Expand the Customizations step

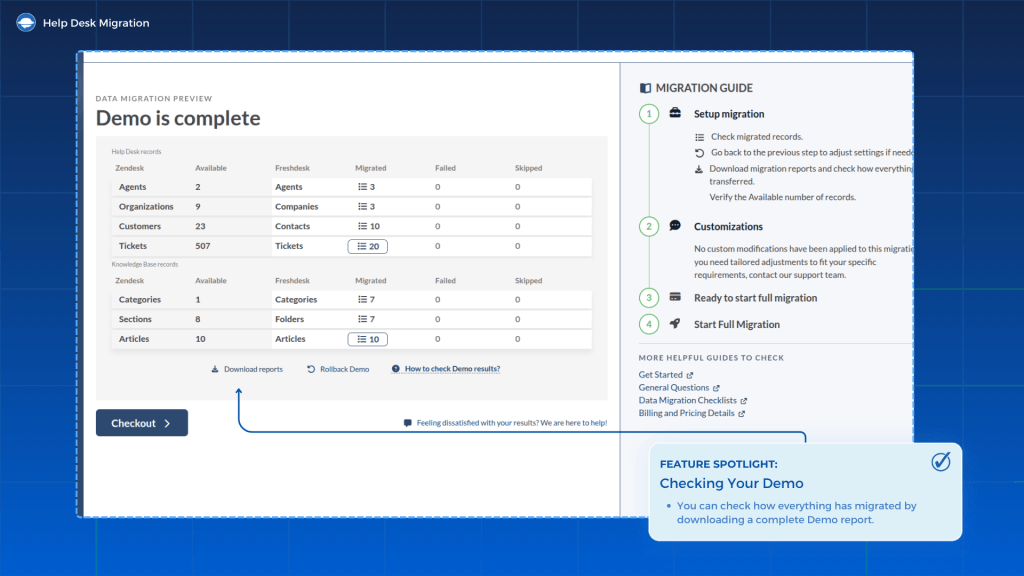point(728,227)
